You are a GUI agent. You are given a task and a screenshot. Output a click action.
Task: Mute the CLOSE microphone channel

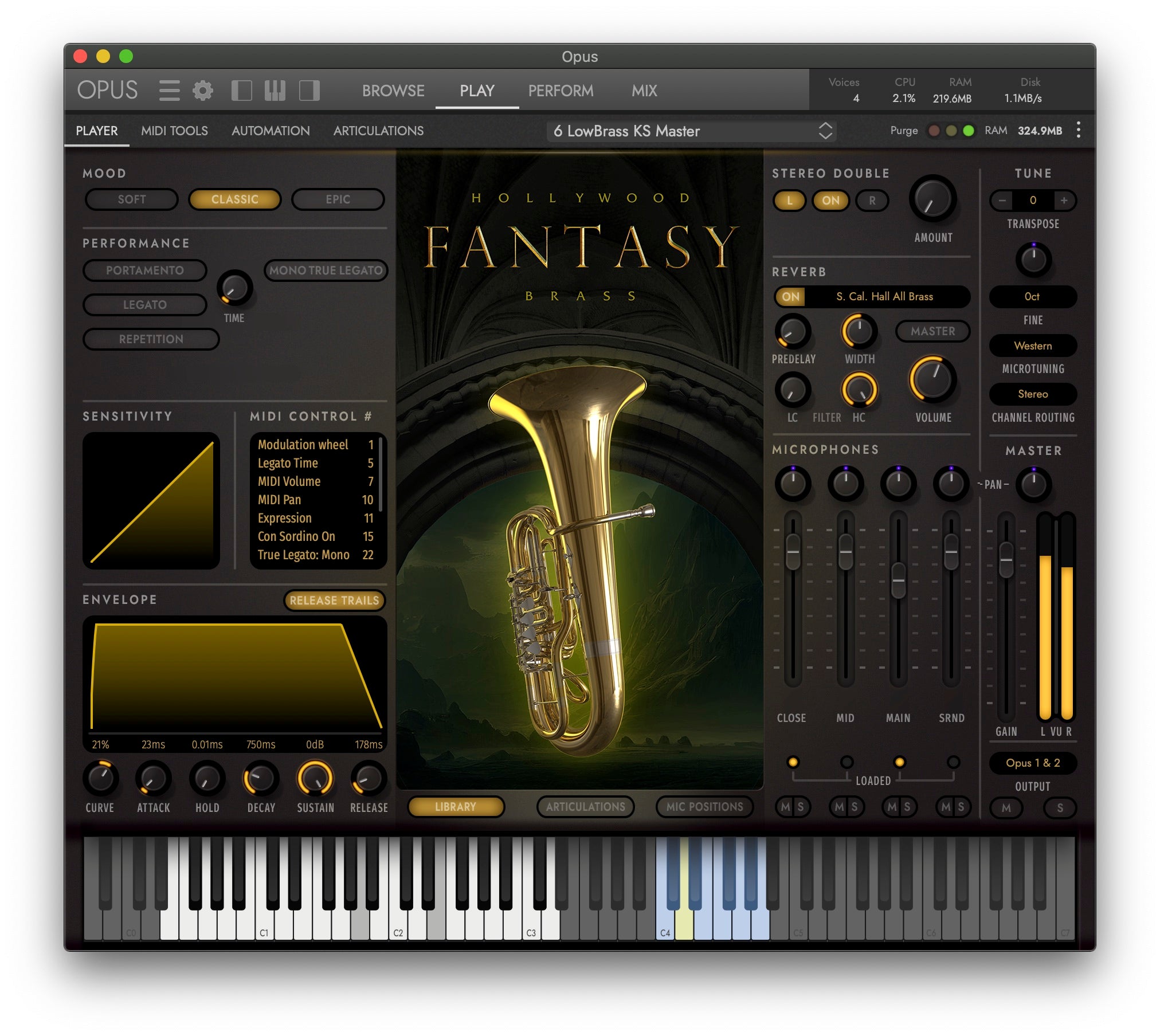tap(785, 807)
